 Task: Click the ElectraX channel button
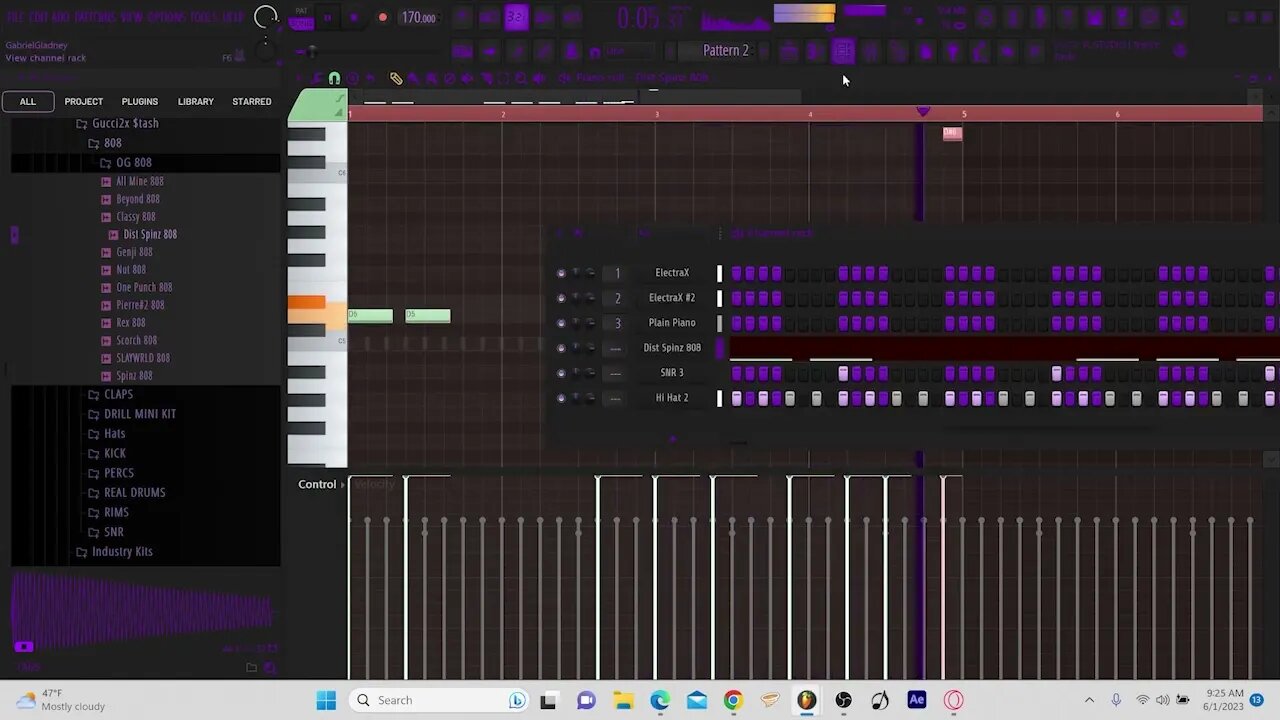click(672, 273)
